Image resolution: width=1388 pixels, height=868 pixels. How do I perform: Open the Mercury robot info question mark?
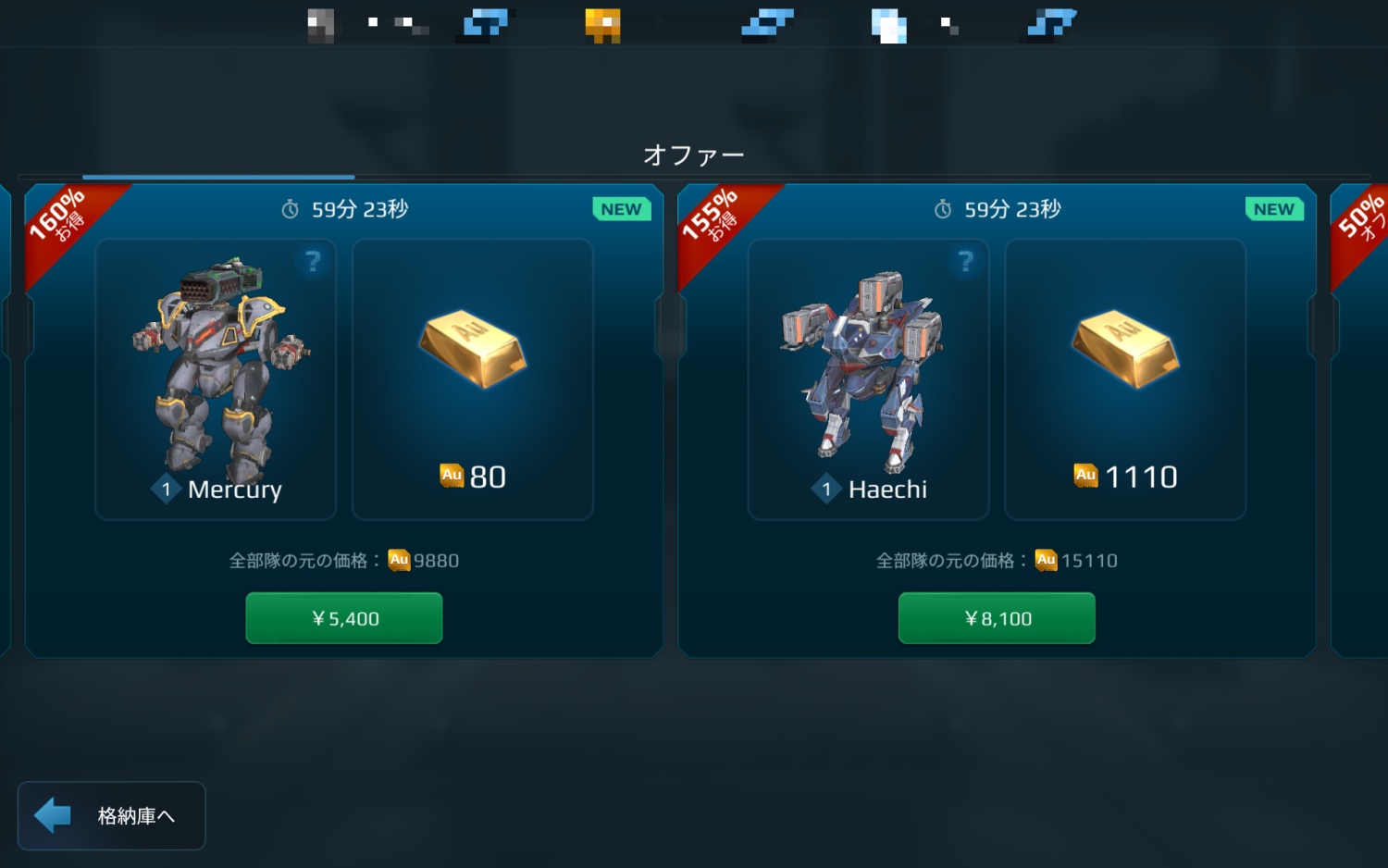(313, 262)
